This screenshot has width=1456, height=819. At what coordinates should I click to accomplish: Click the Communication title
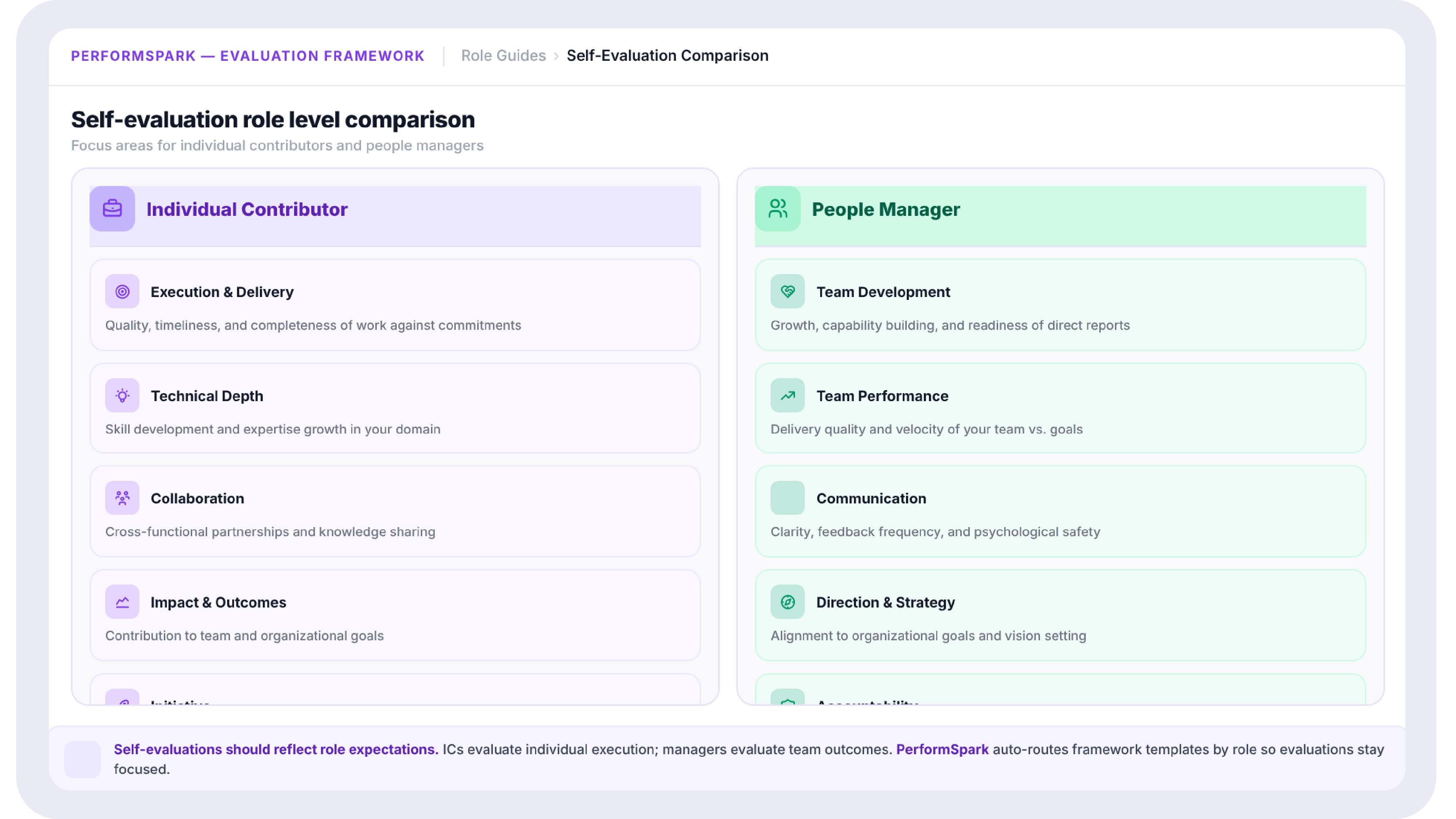[x=871, y=499]
